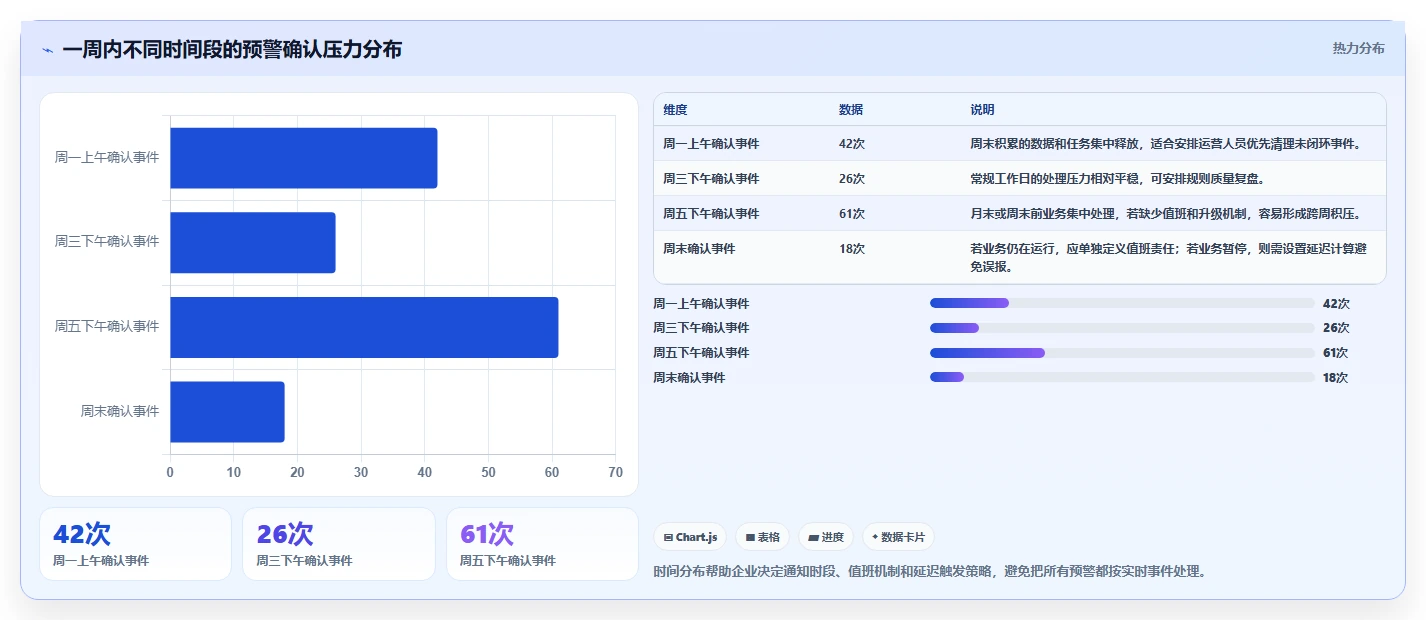Click the 热力分布 tag in header
Screen dimensions: 1426x620
point(1358,48)
